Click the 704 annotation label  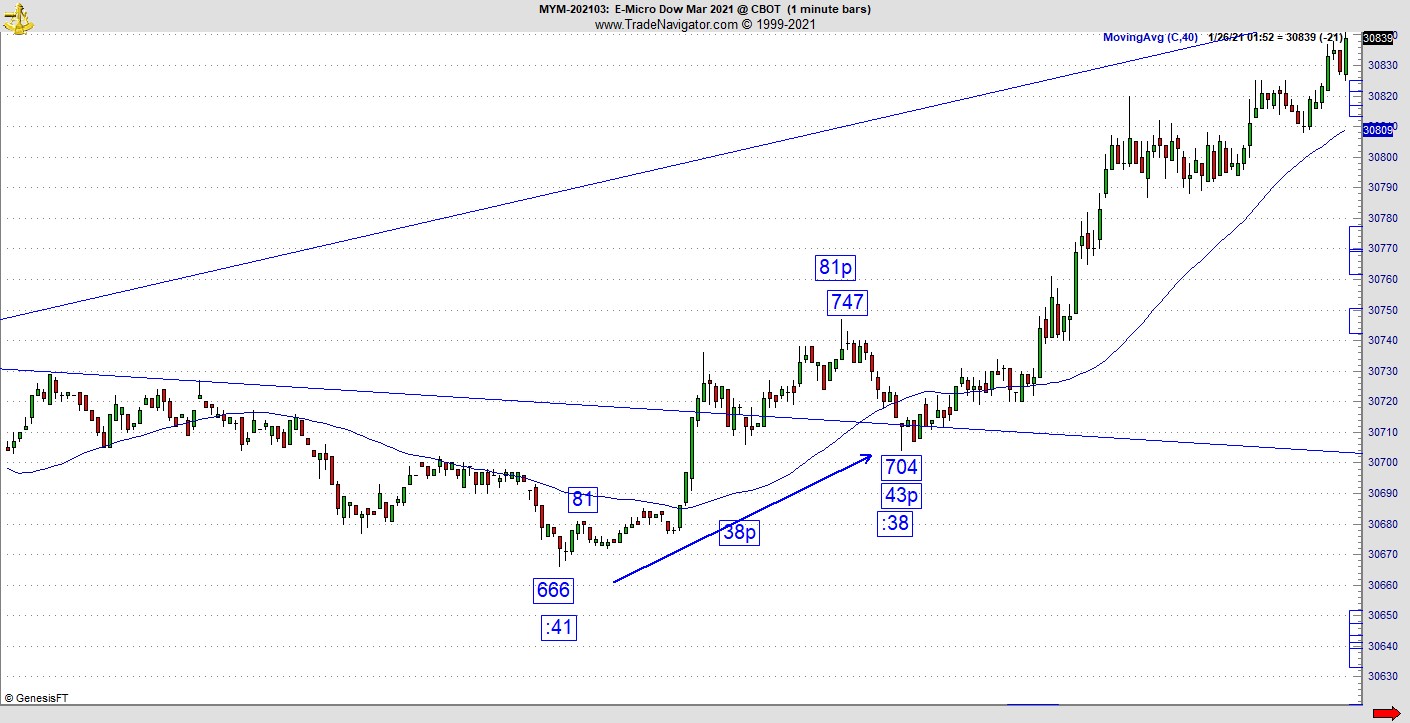pos(901,466)
